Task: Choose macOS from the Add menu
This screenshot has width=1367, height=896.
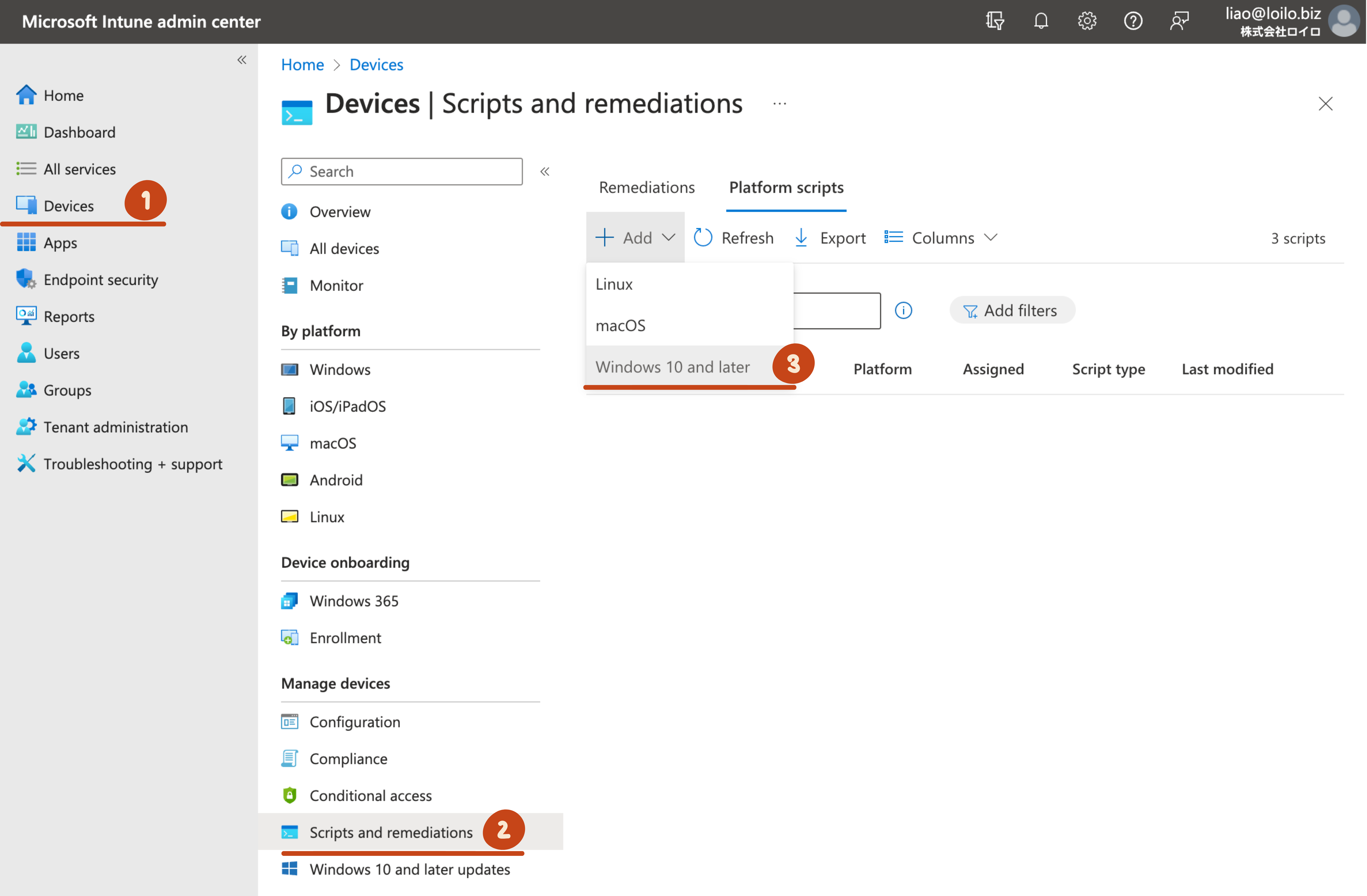Action: (620, 325)
